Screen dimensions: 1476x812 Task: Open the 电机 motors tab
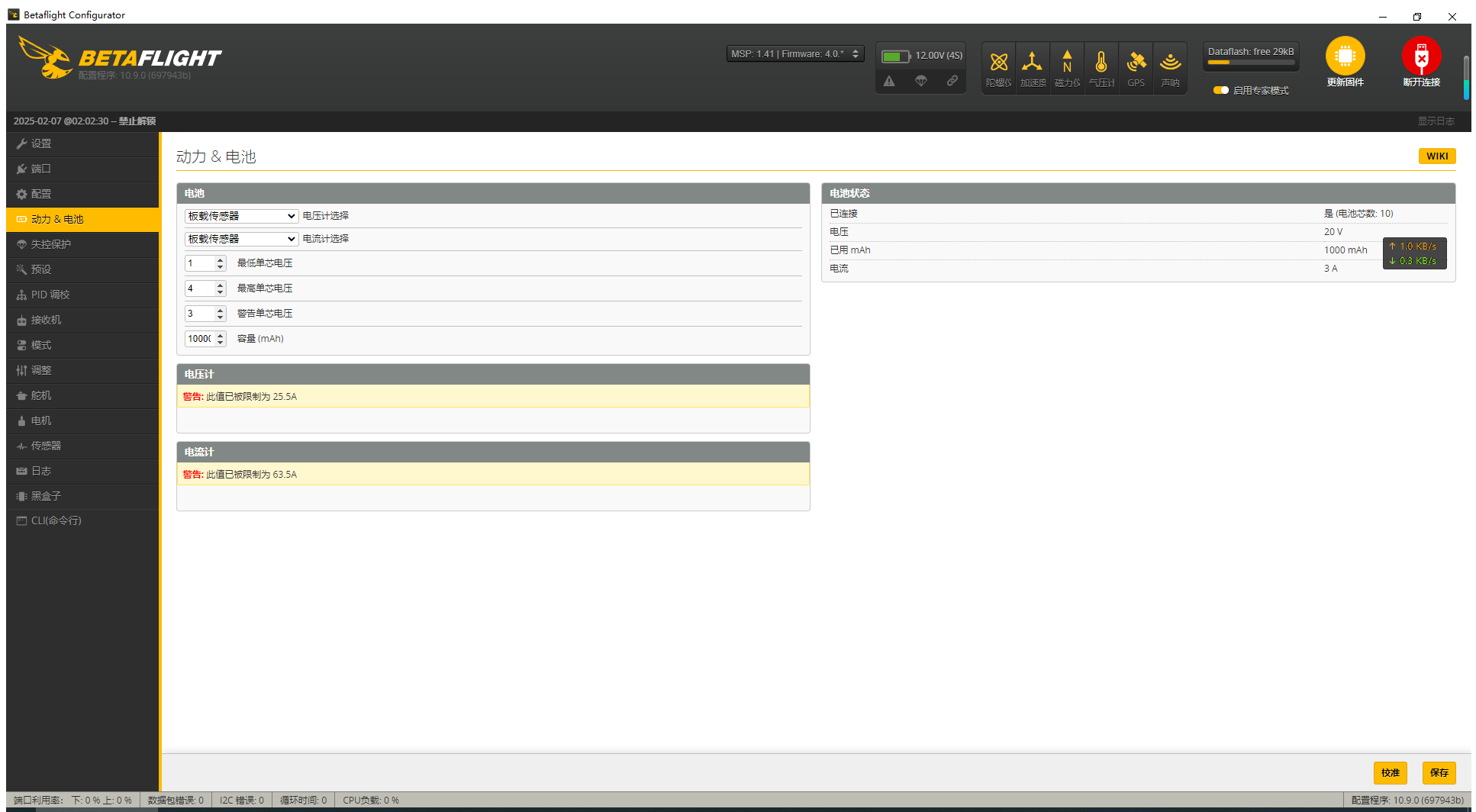82,420
